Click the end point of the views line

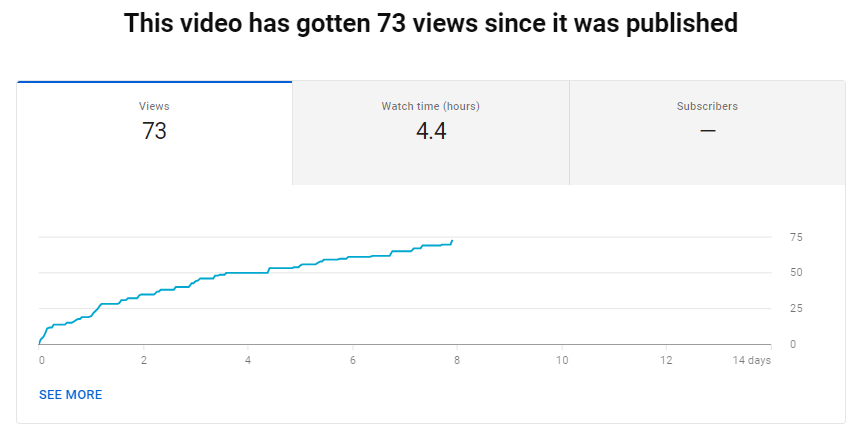click(452, 240)
